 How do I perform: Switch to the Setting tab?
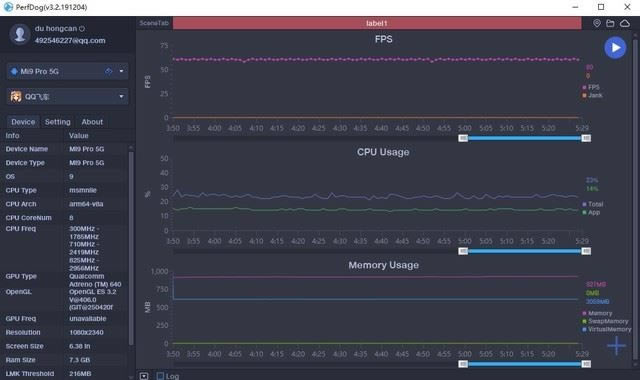point(58,122)
